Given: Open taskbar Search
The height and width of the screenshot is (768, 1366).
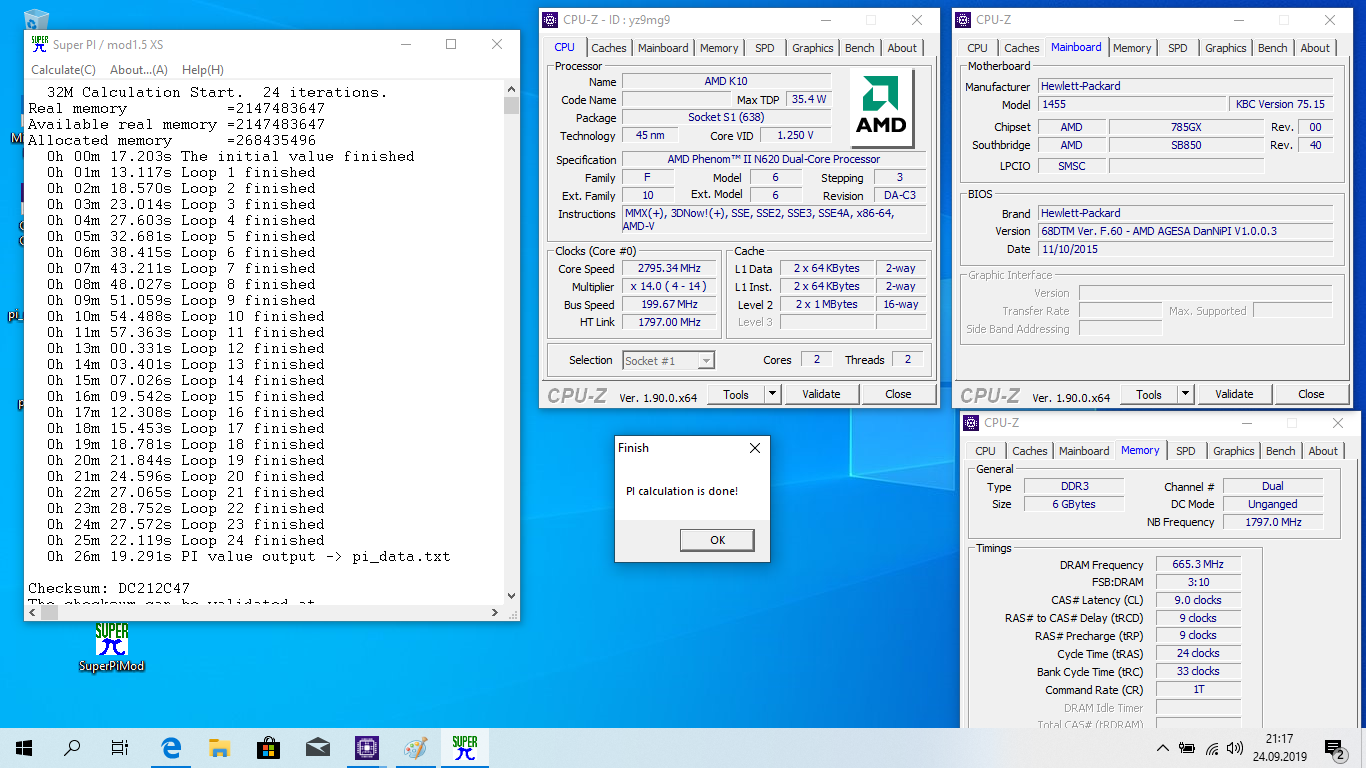Looking at the screenshot, I should click(72, 747).
